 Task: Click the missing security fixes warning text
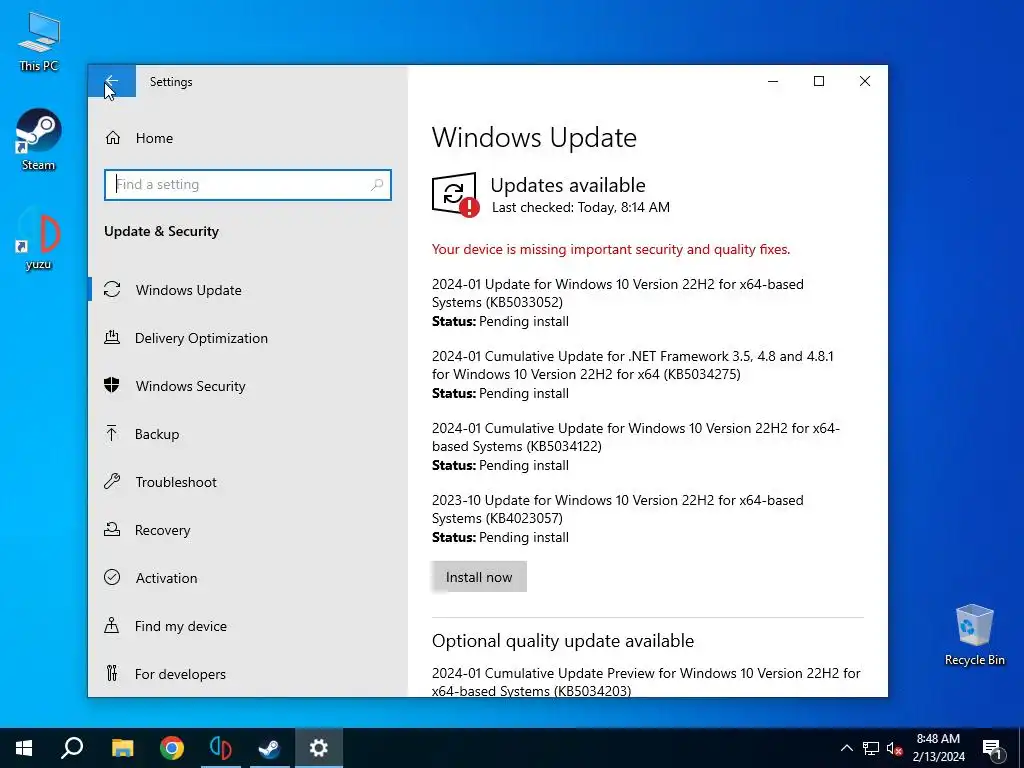click(x=611, y=249)
